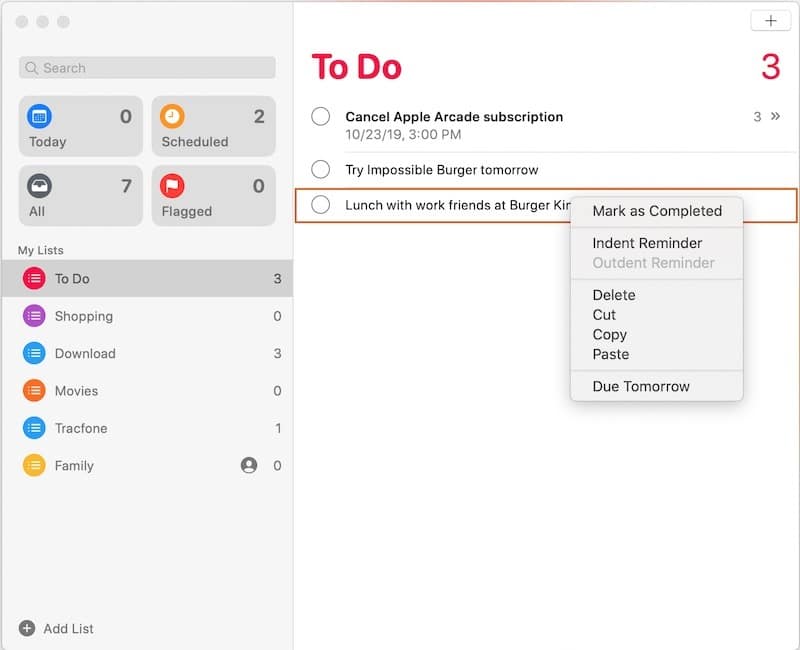This screenshot has height=650, width=800.
Task: Choose Mark as Completed from context menu
Action: (x=657, y=211)
